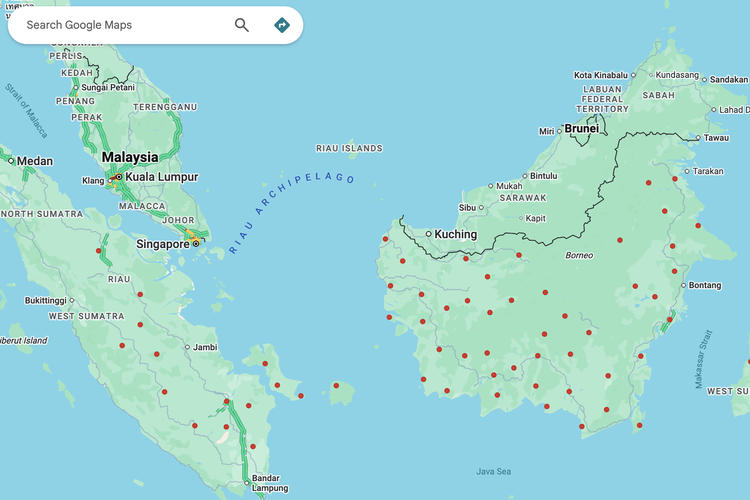This screenshot has width=750, height=500.
Task: Click the Bukittinggi city marker
Action: [x=72, y=300]
